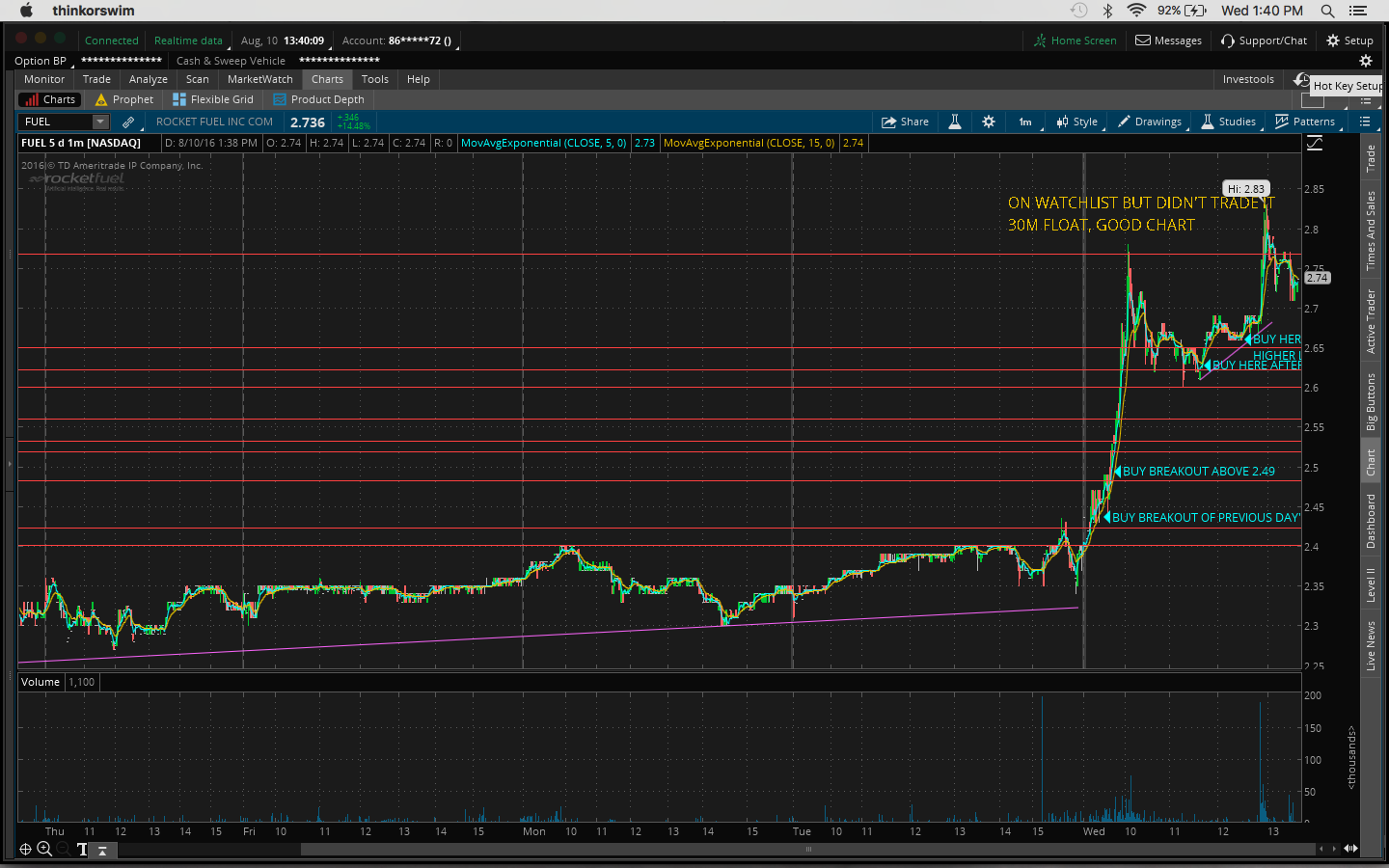Open chart settings gear icon

pyautogui.click(x=988, y=122)
